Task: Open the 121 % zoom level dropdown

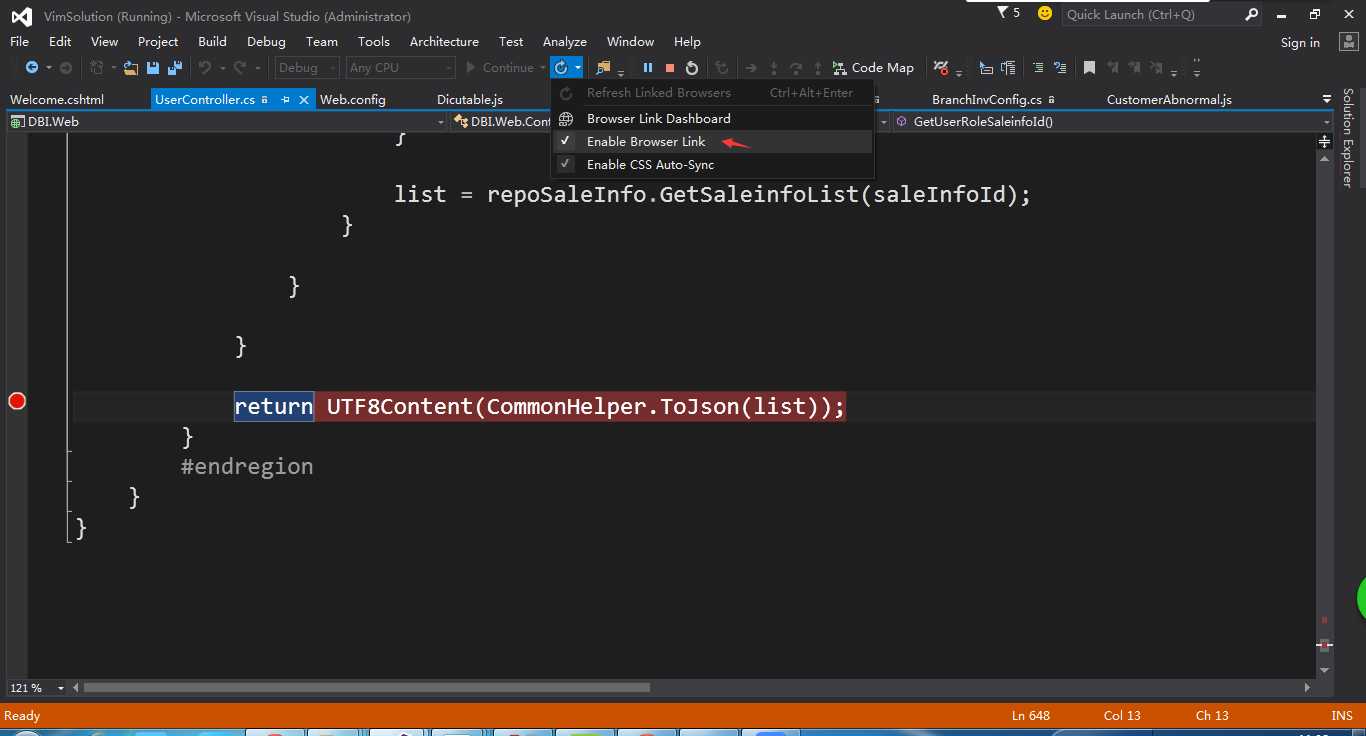Action: click(x=60, y=688)
